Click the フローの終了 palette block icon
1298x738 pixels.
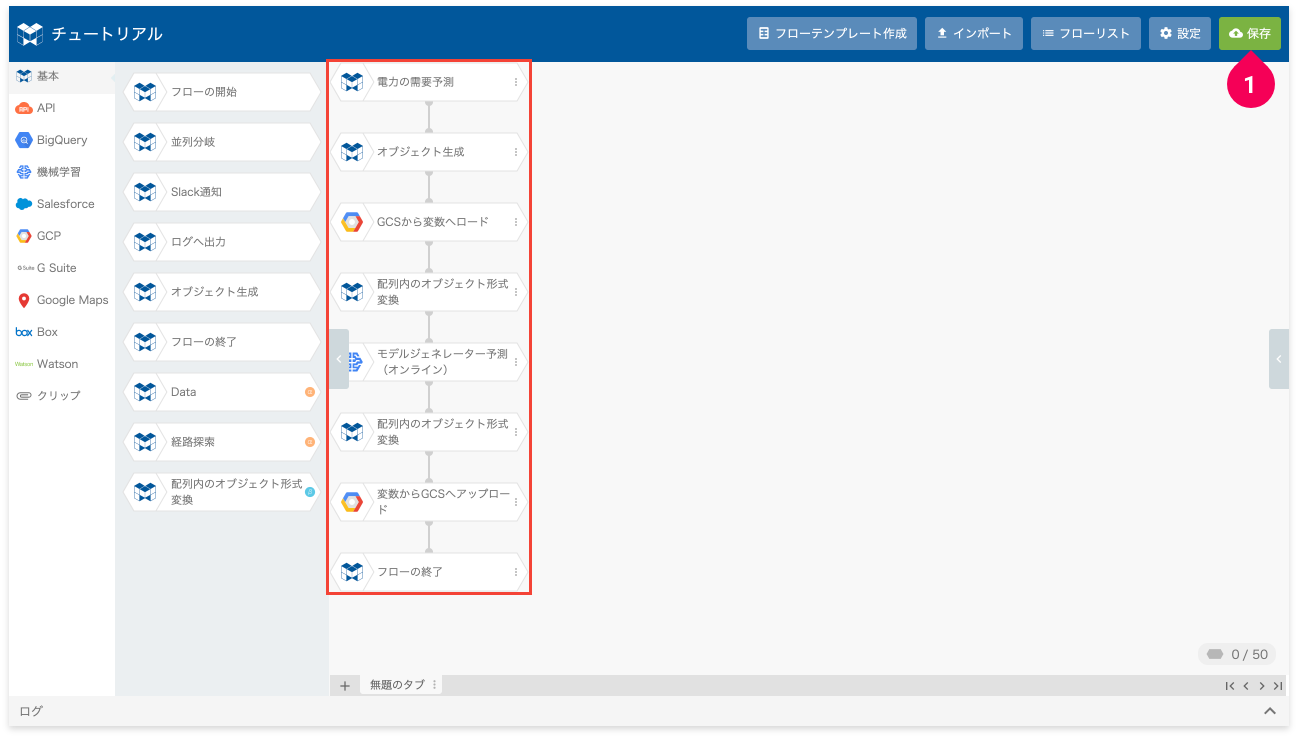[x=146, y=342]
